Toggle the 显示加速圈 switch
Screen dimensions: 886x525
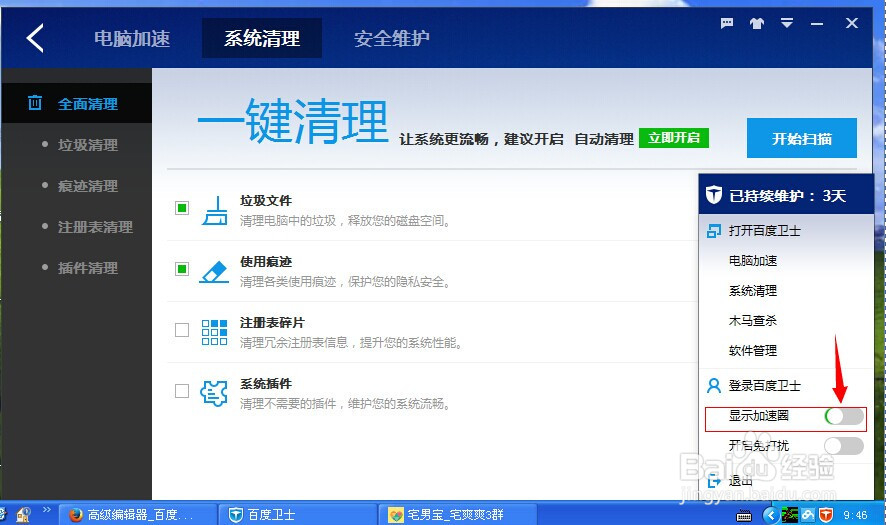(844, 416)
